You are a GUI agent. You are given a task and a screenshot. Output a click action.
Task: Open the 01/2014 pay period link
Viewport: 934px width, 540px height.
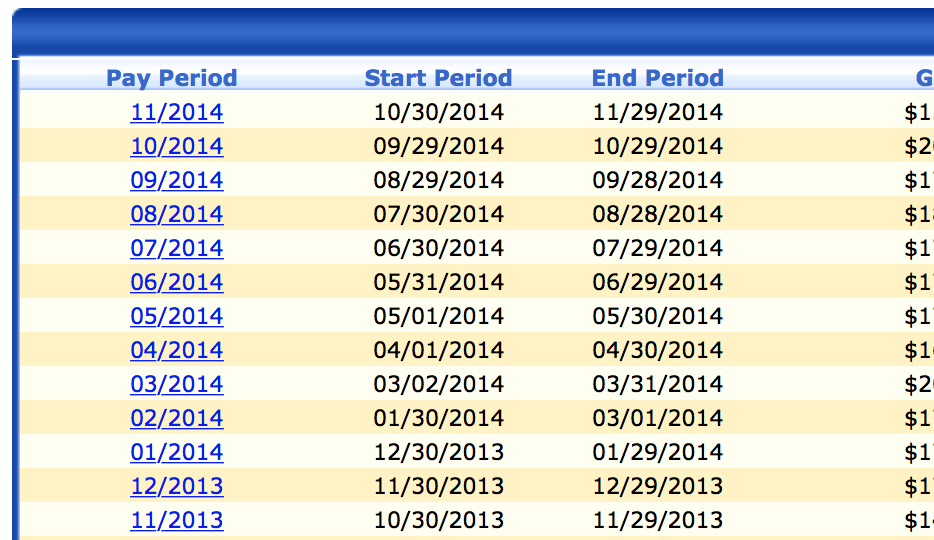pos(176,452)
